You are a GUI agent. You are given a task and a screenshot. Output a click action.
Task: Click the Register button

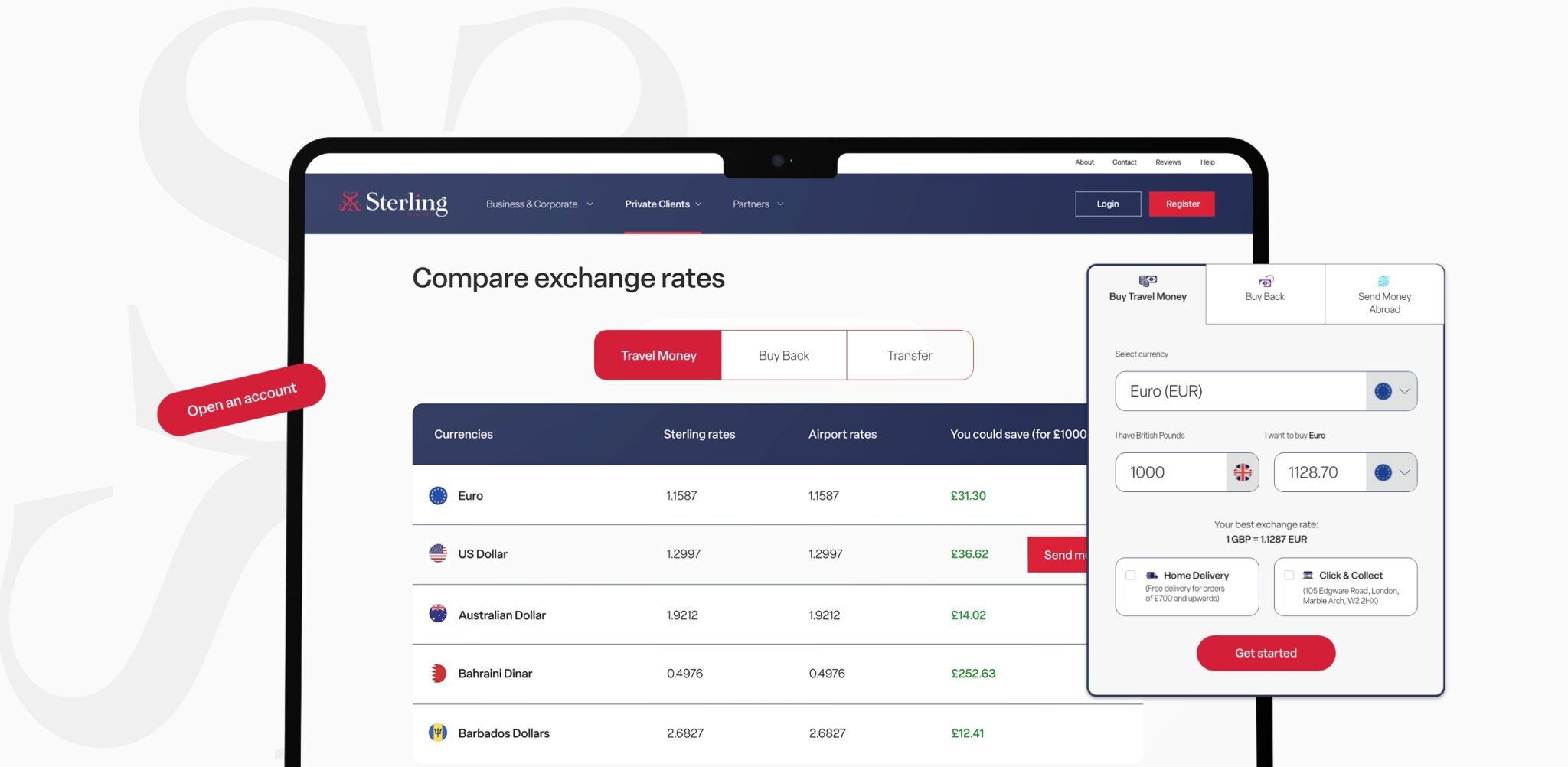coord(1182,204)
